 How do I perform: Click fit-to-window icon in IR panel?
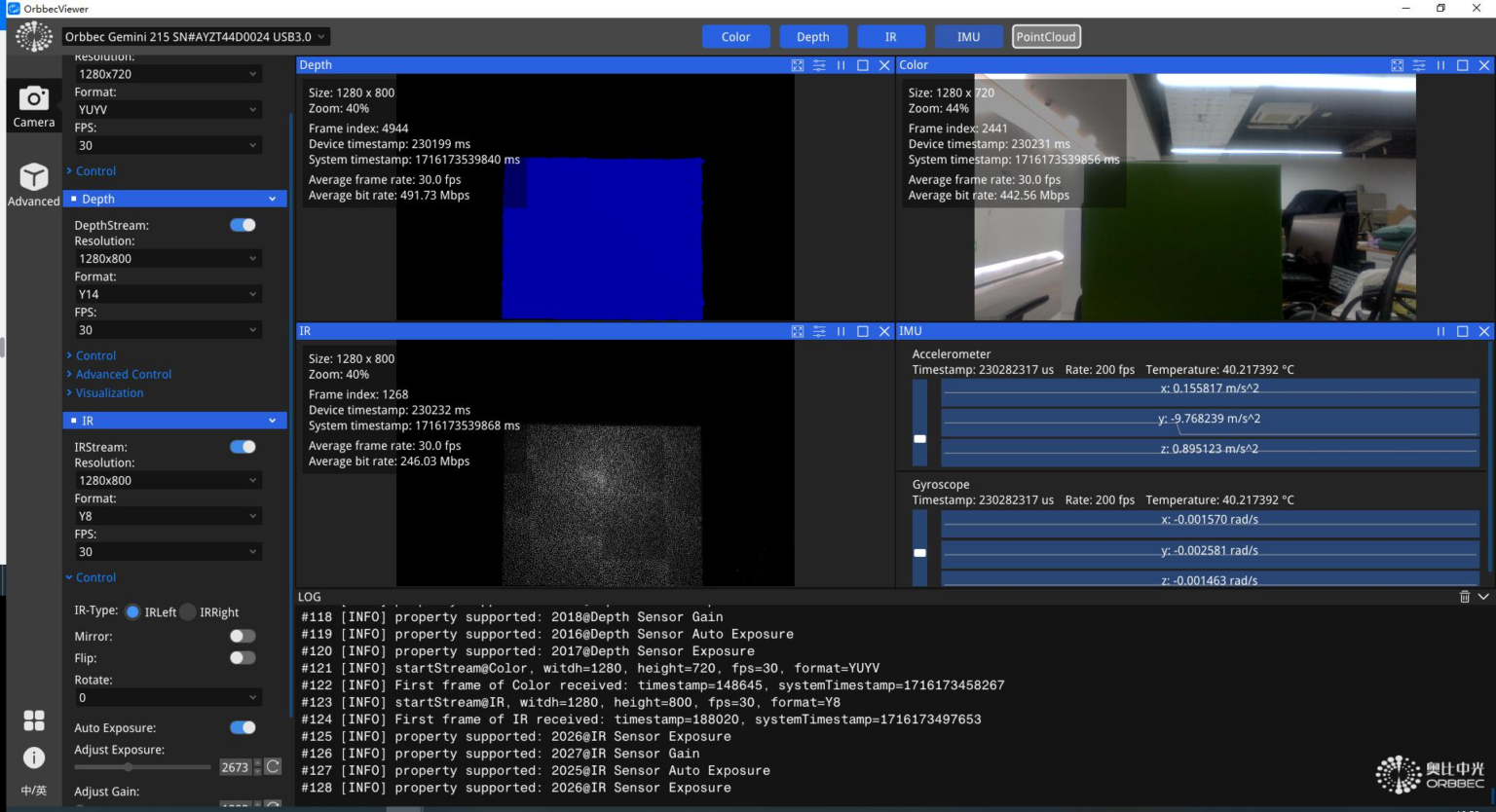pyautogui.click(x=798, y=331)
